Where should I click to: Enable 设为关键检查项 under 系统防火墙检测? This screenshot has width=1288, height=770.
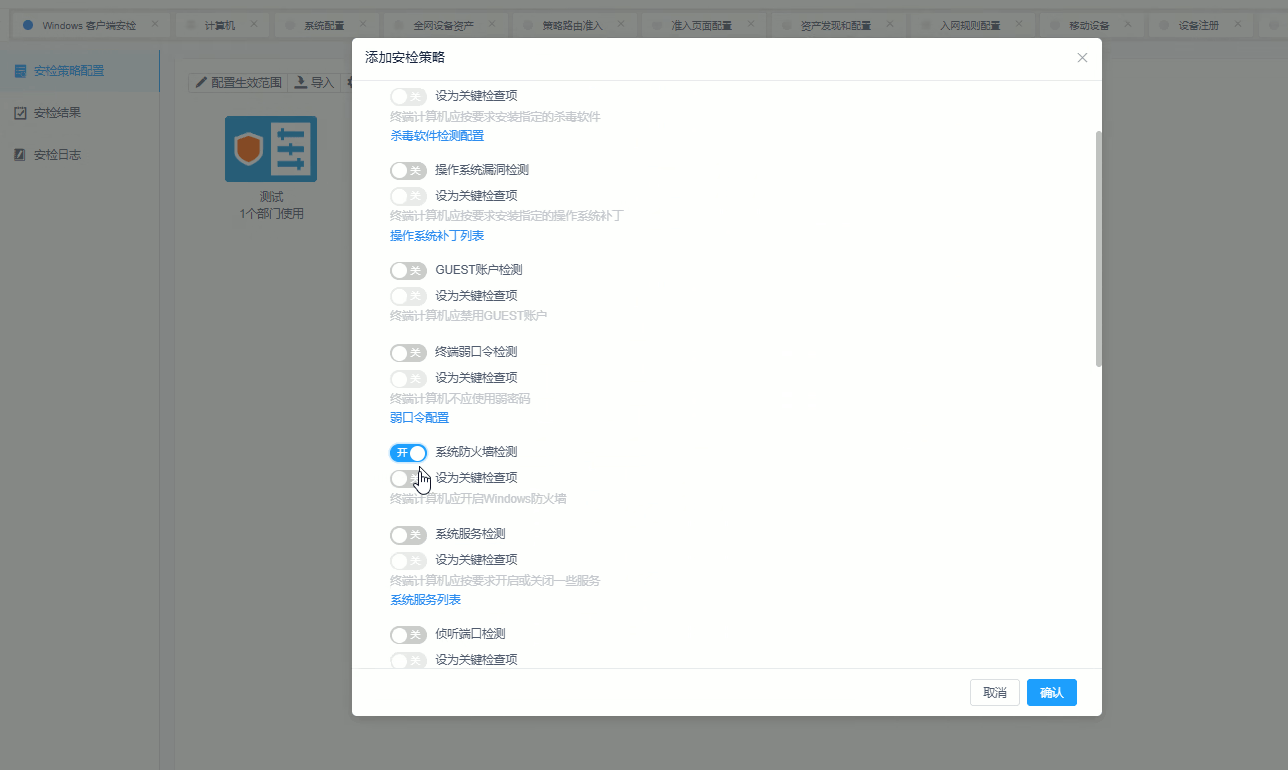point(408,479)
